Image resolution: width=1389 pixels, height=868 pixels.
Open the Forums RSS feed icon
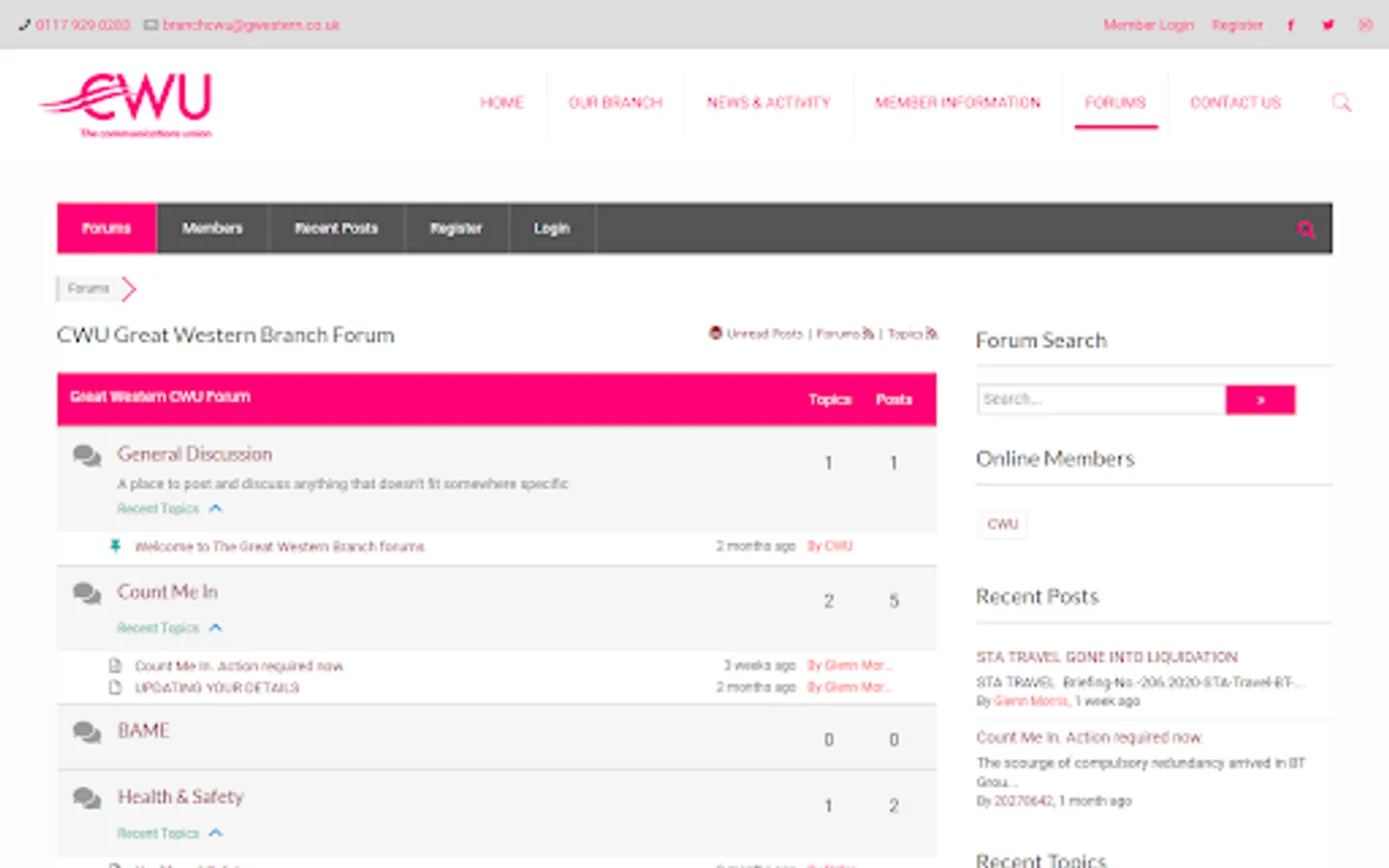click(868, 334)
